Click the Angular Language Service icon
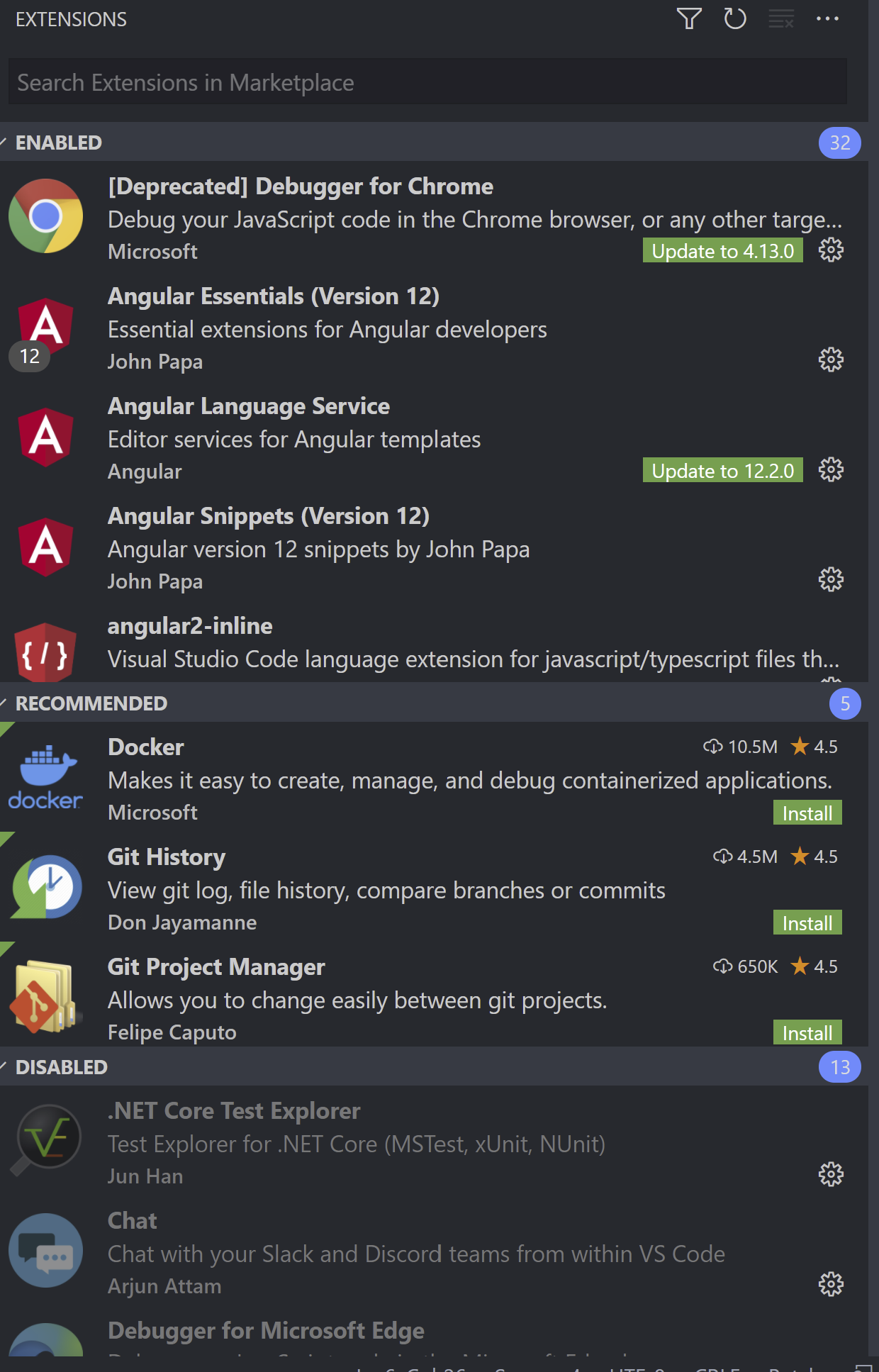The height and width of the screenshot is (1372, 879). click(x=46, y=437)
